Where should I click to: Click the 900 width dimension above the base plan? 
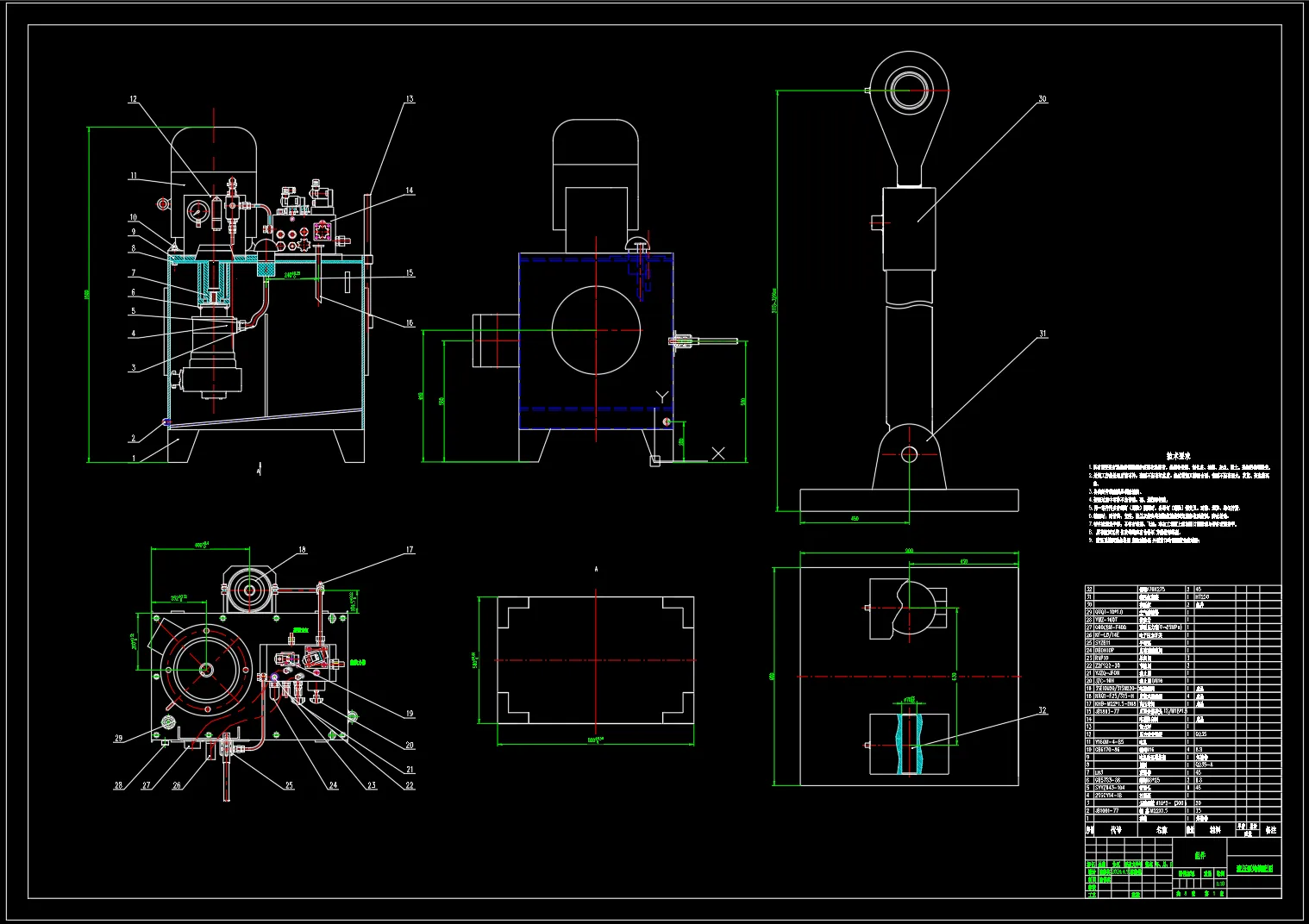point(909,551)
